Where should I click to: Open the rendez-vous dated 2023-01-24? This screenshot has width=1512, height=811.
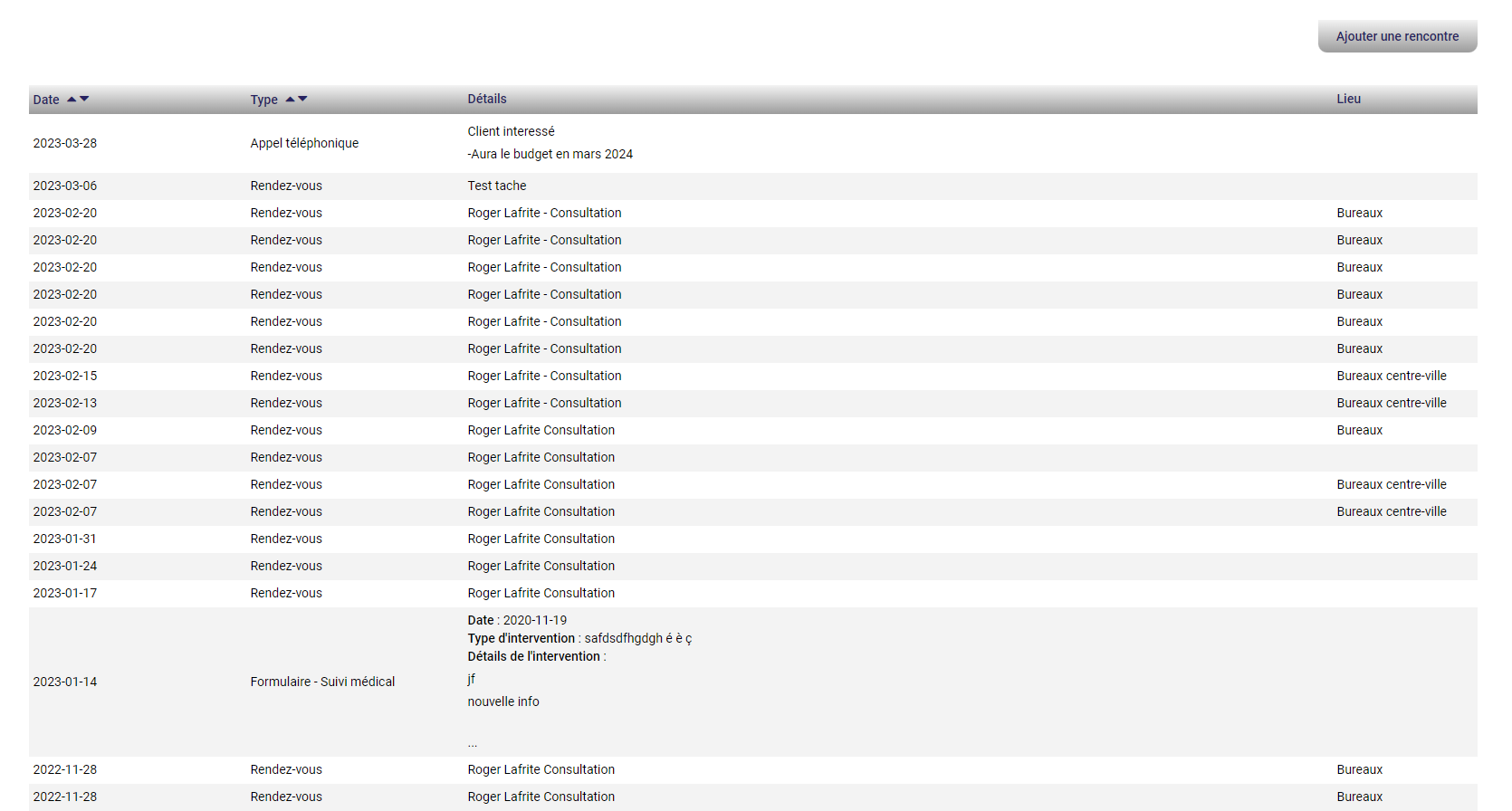pos(65,566)
